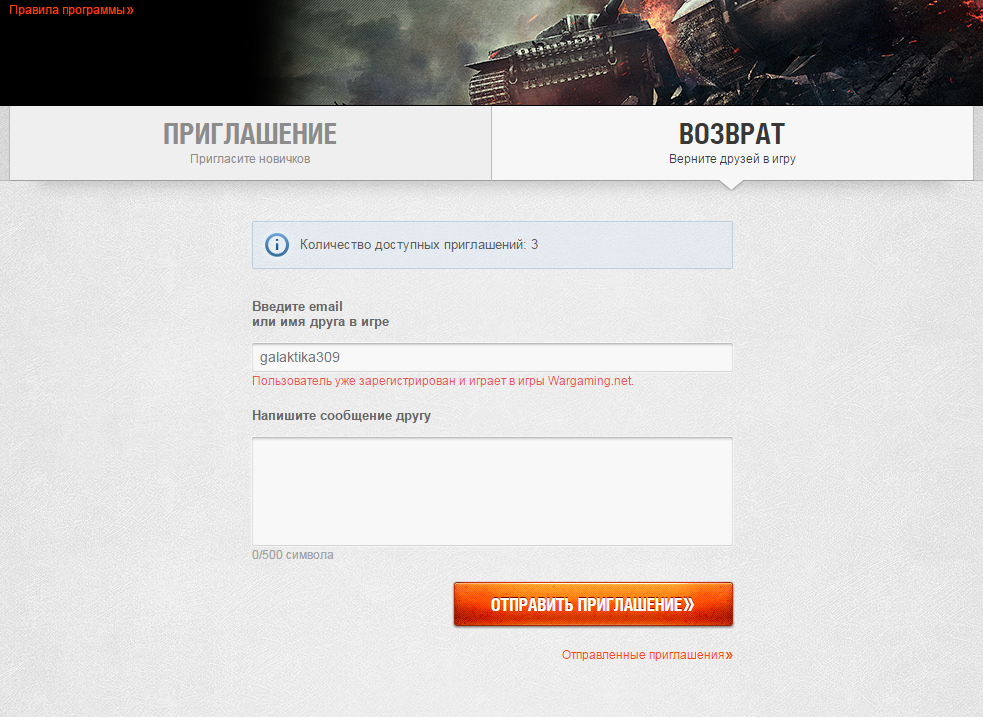983x717 pixels.
Task: Click the available invitations count text
Action: (x=419, y=244)
